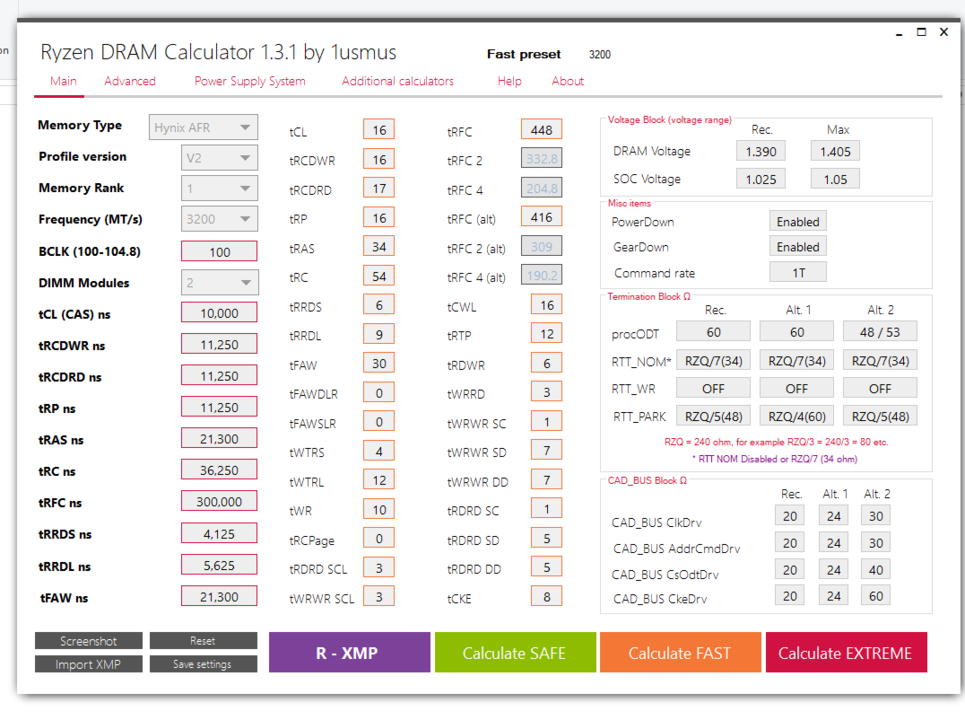Screen dimensions: 965x720
Task: Click the tRC value 54
Action: 379,276
